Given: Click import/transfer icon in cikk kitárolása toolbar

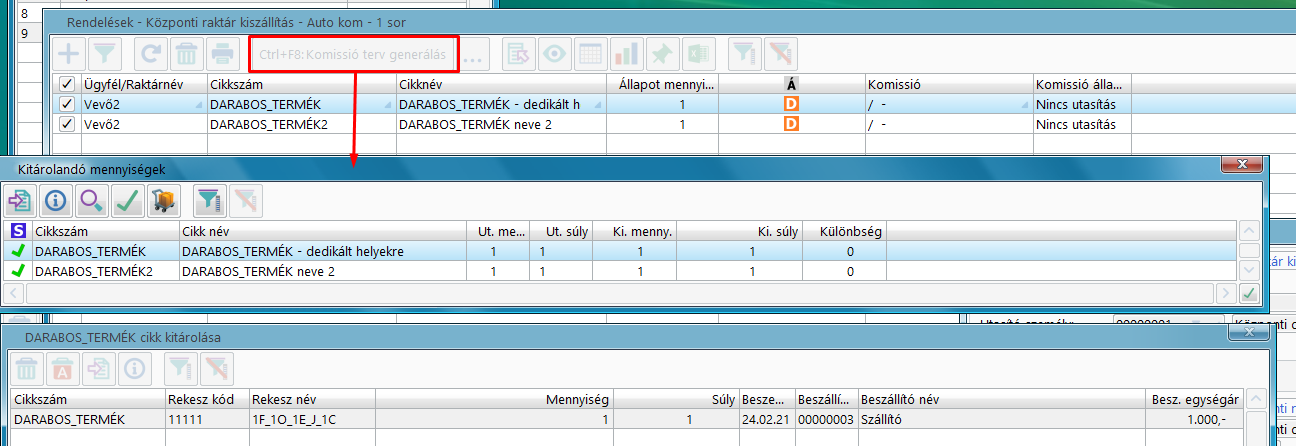Looking at the screenshot, I should coord(98,369).
